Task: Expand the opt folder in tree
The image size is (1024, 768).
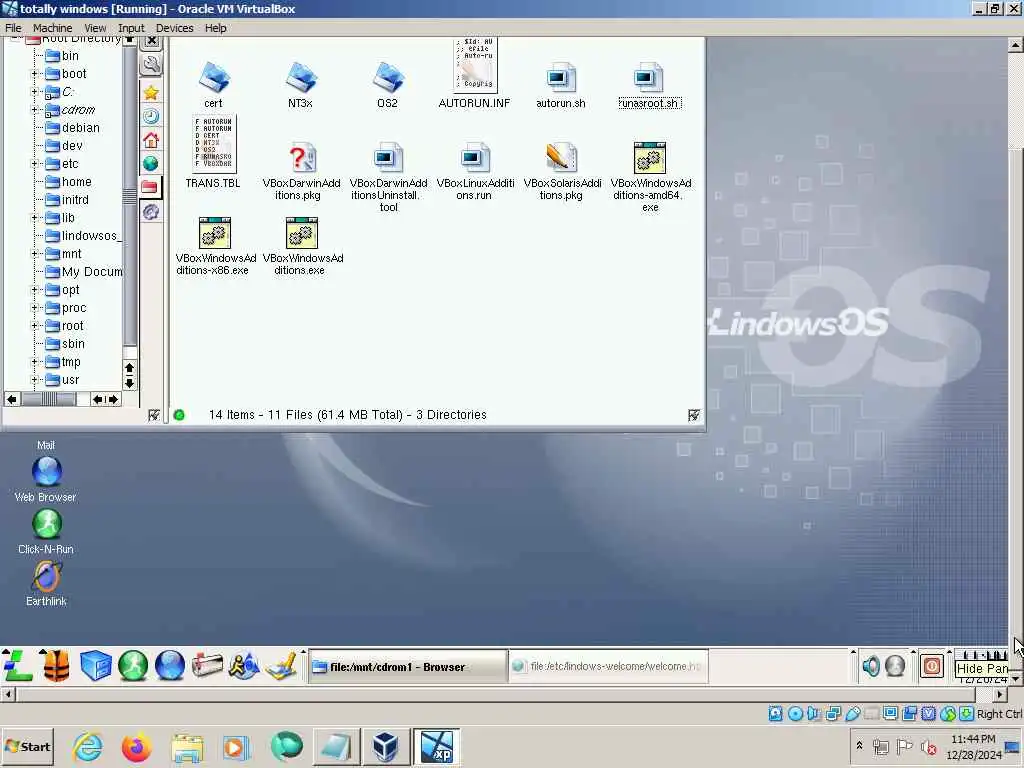Action: [x=34, y=290]
